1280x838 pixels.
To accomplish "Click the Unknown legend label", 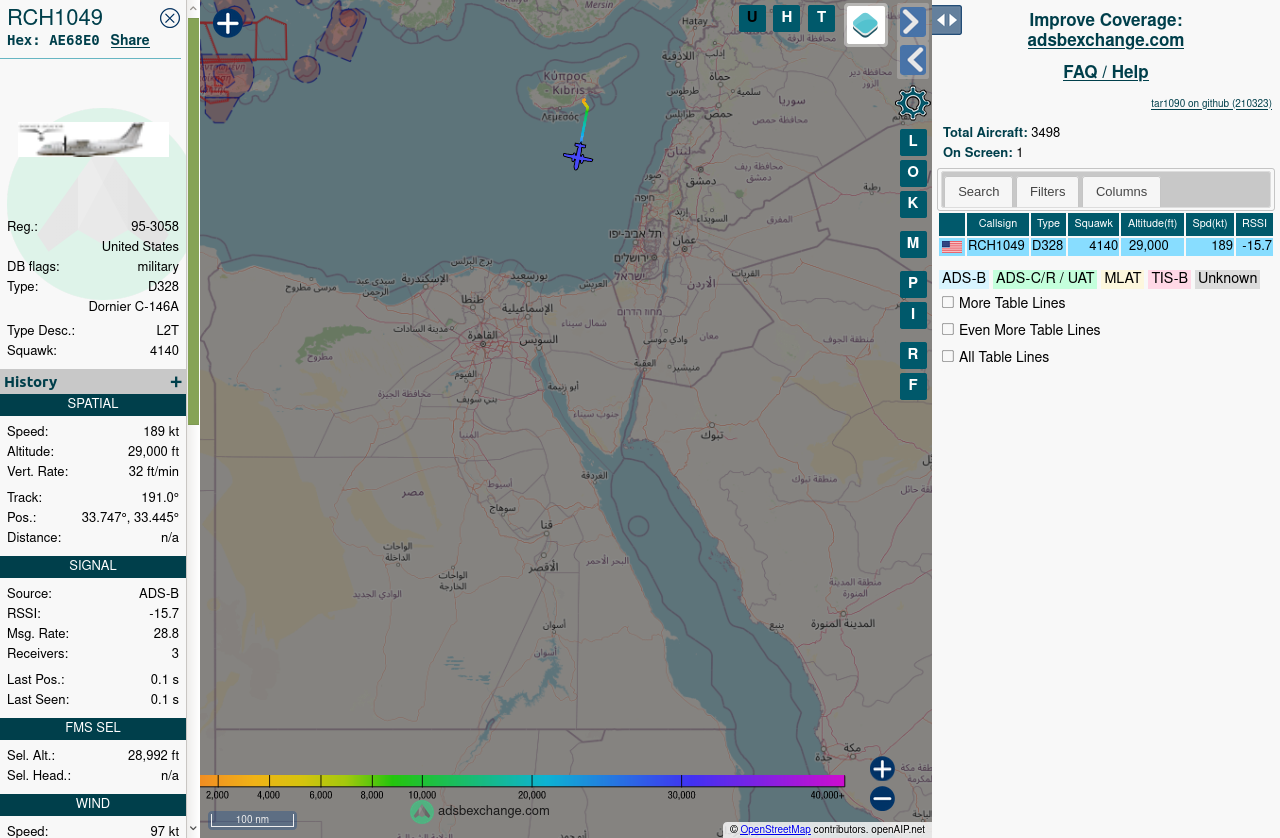I will [x=1227, y=279].
